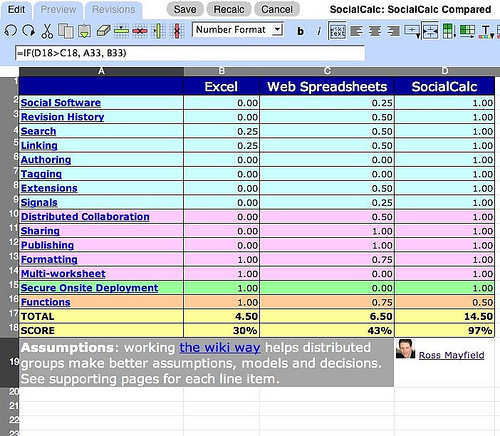Viewport: 500px width, 436px height.
Task: Click the formula input field
Action: (190, 53)
